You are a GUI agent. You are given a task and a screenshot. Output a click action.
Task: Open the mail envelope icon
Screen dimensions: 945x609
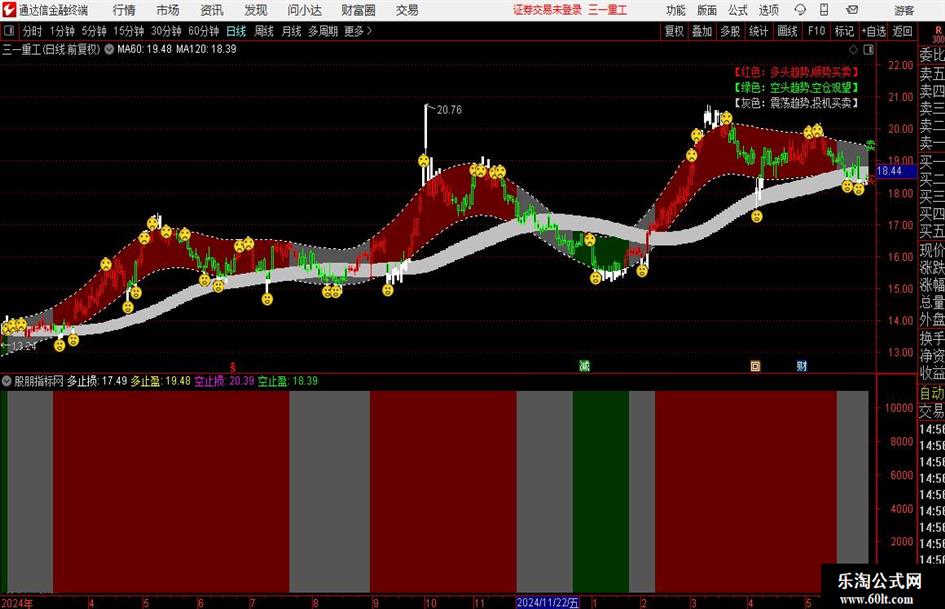pos(852,10)
